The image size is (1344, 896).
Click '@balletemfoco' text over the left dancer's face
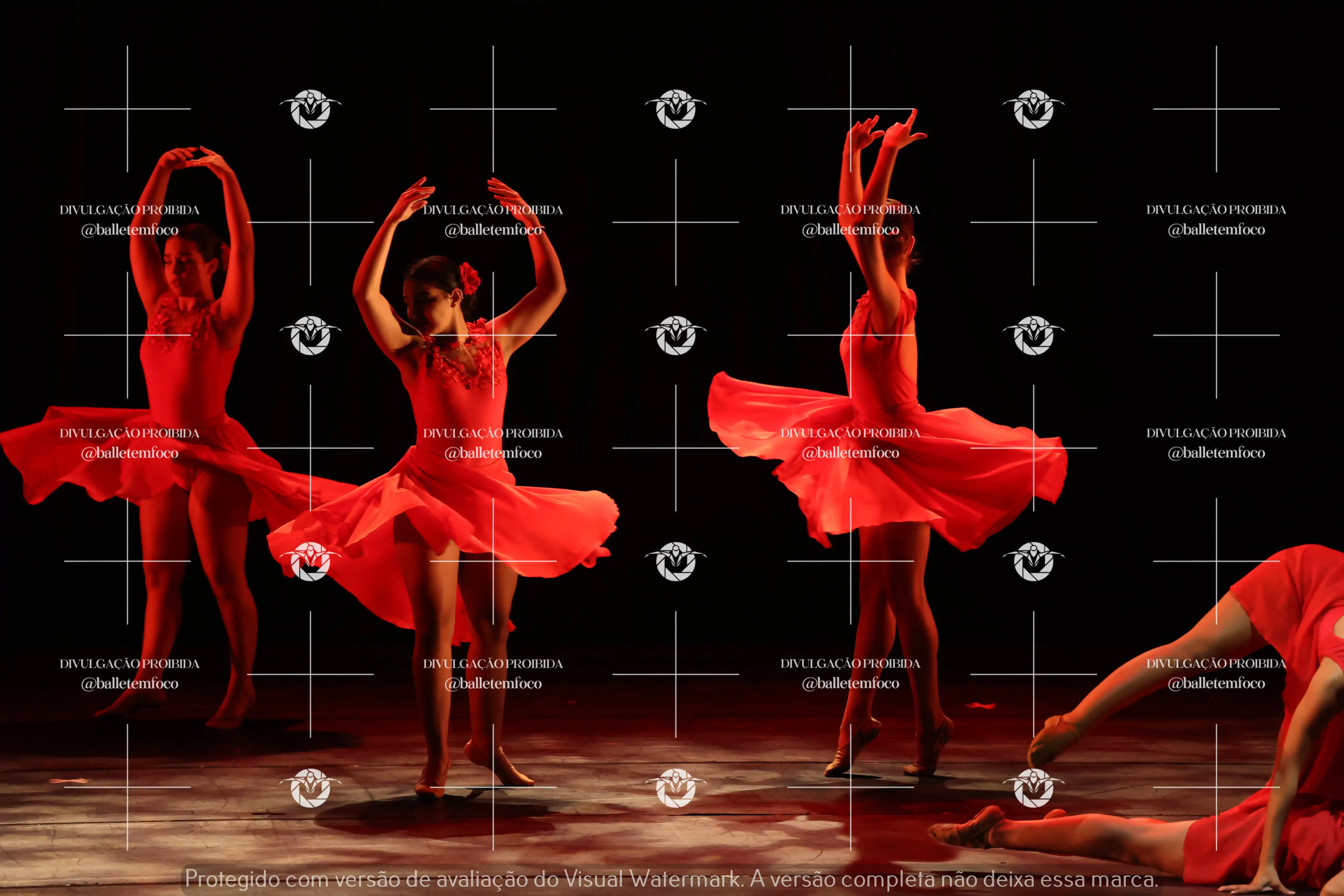tap(130, 230)
